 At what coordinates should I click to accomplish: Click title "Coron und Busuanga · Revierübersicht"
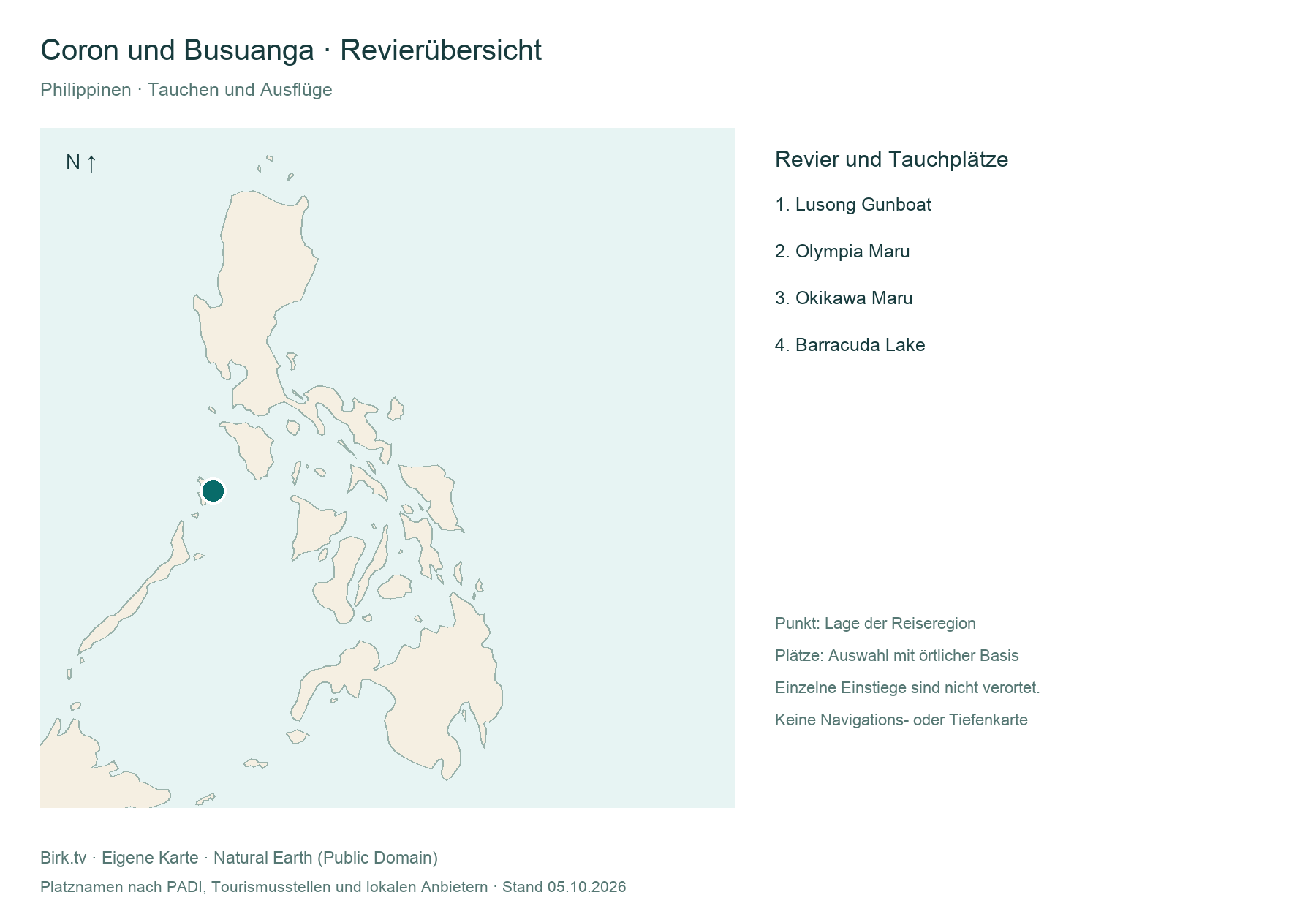pos(291,50)
